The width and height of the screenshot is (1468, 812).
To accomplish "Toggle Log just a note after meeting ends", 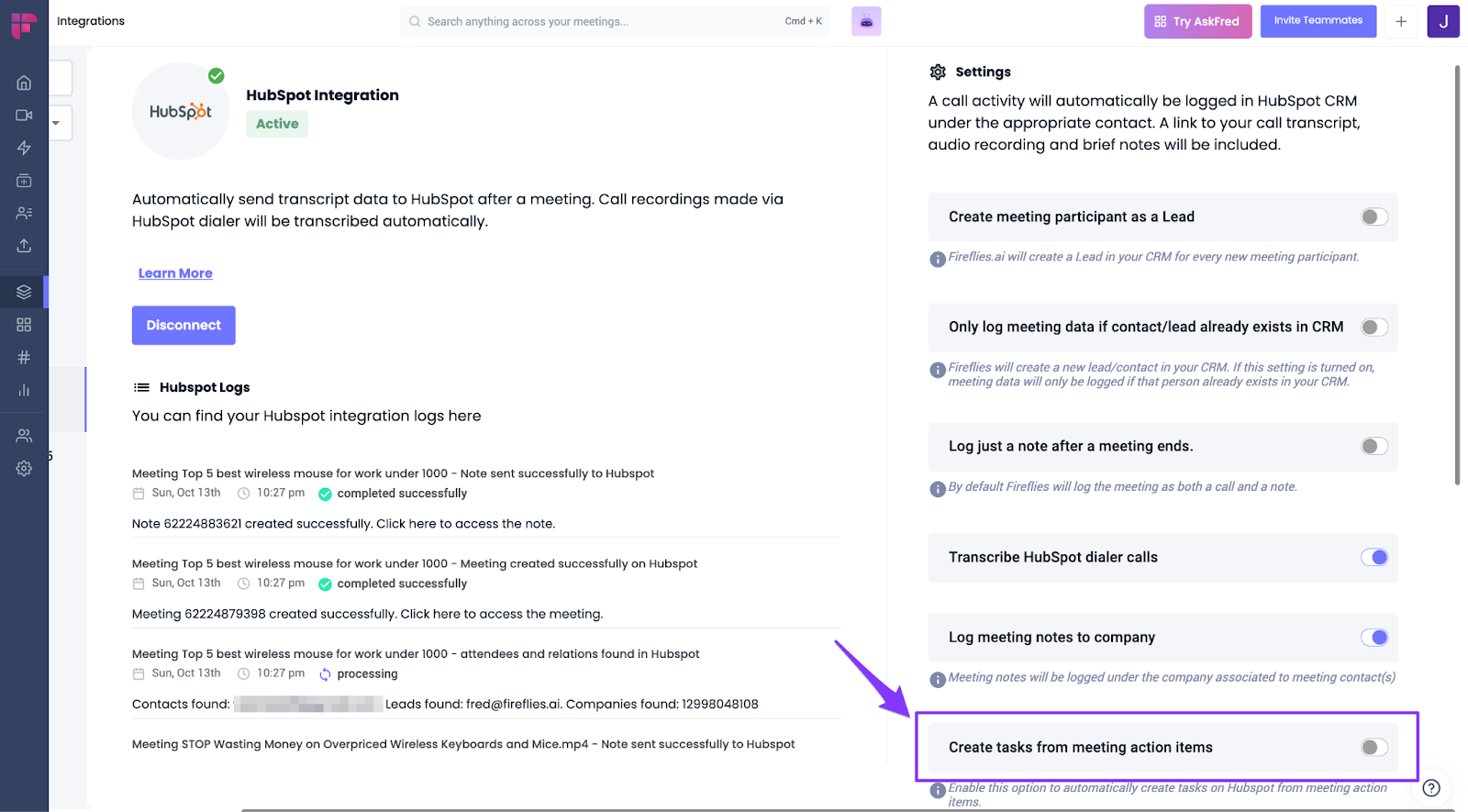I will click(x=1374, y=446).
